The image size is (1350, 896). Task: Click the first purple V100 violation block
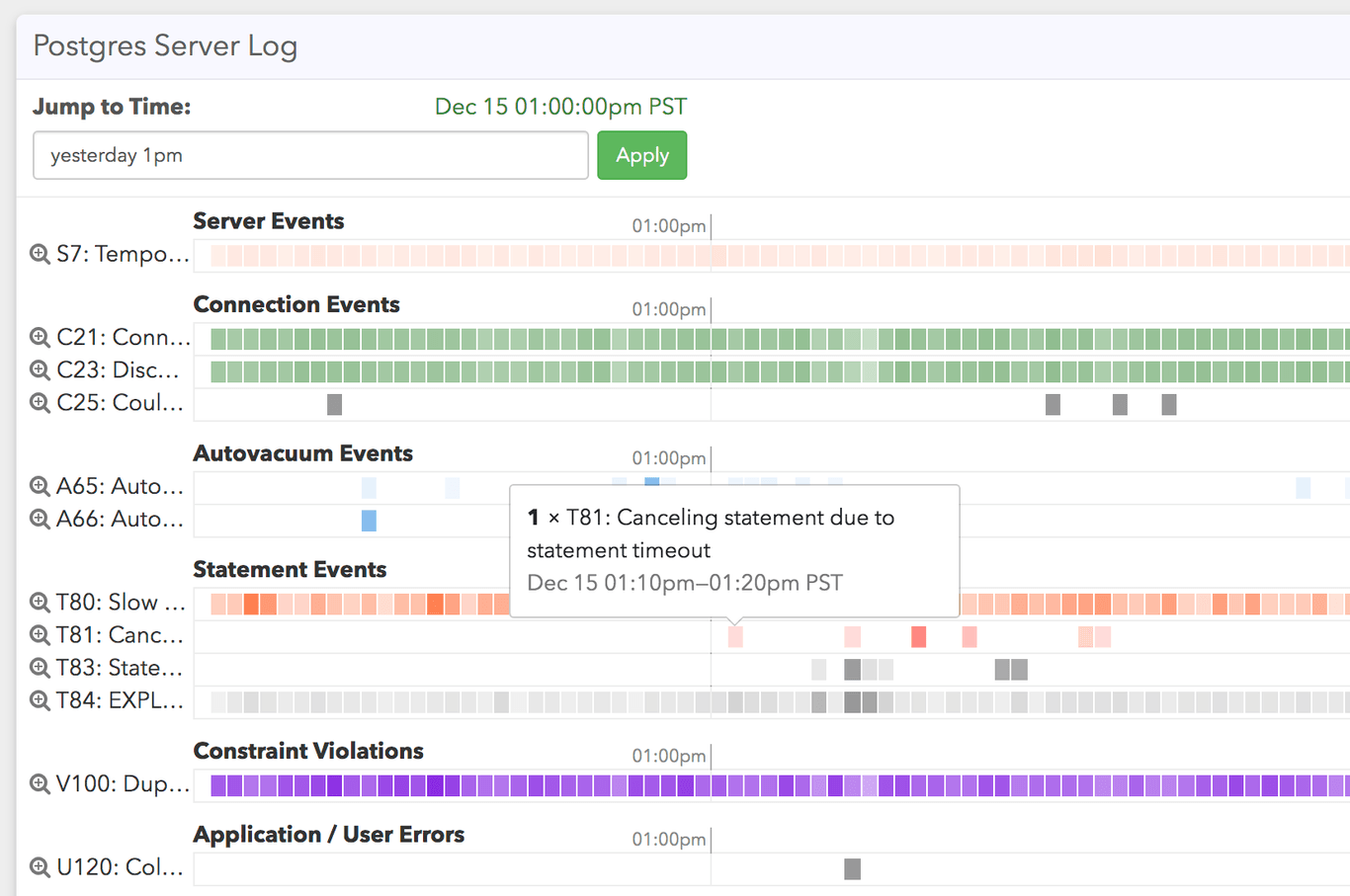(218, 786)
